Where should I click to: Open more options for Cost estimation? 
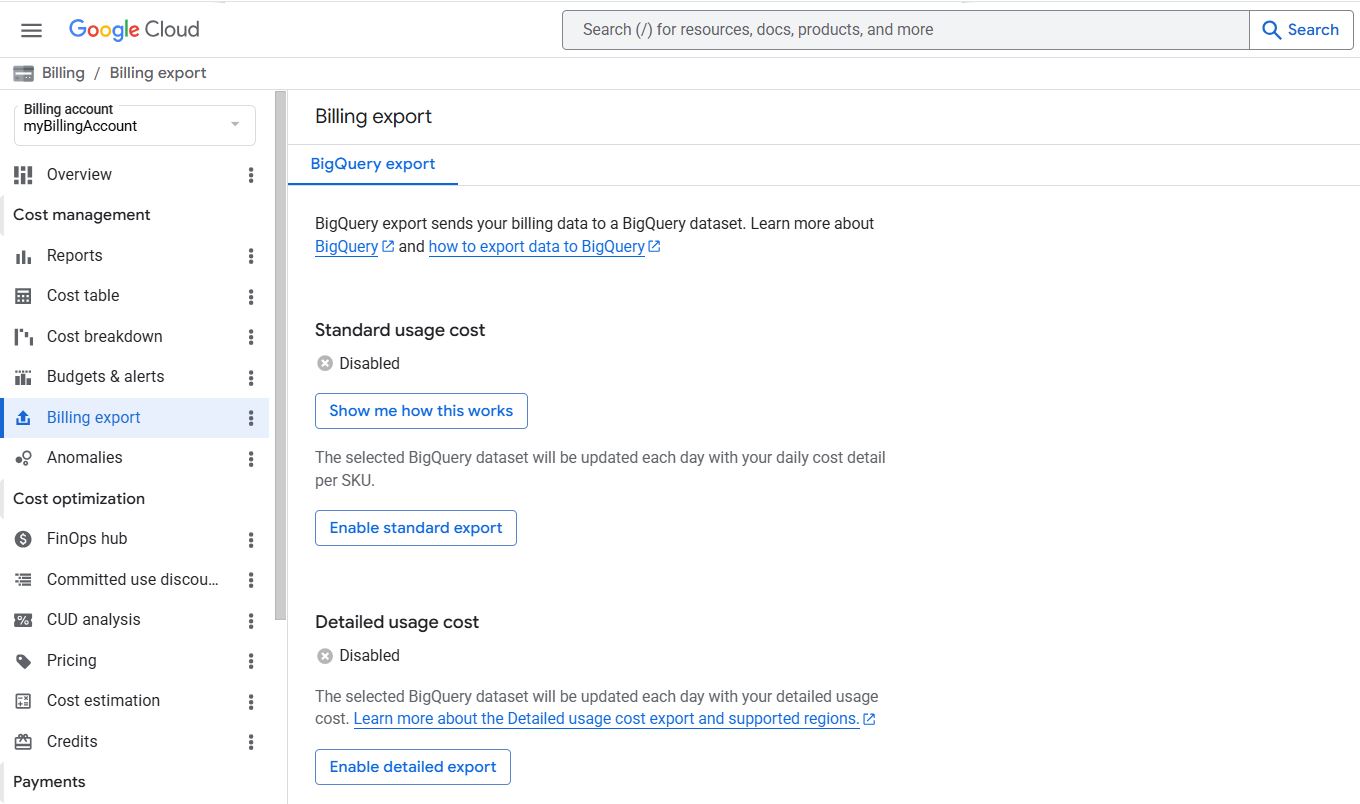coord(251,702)
